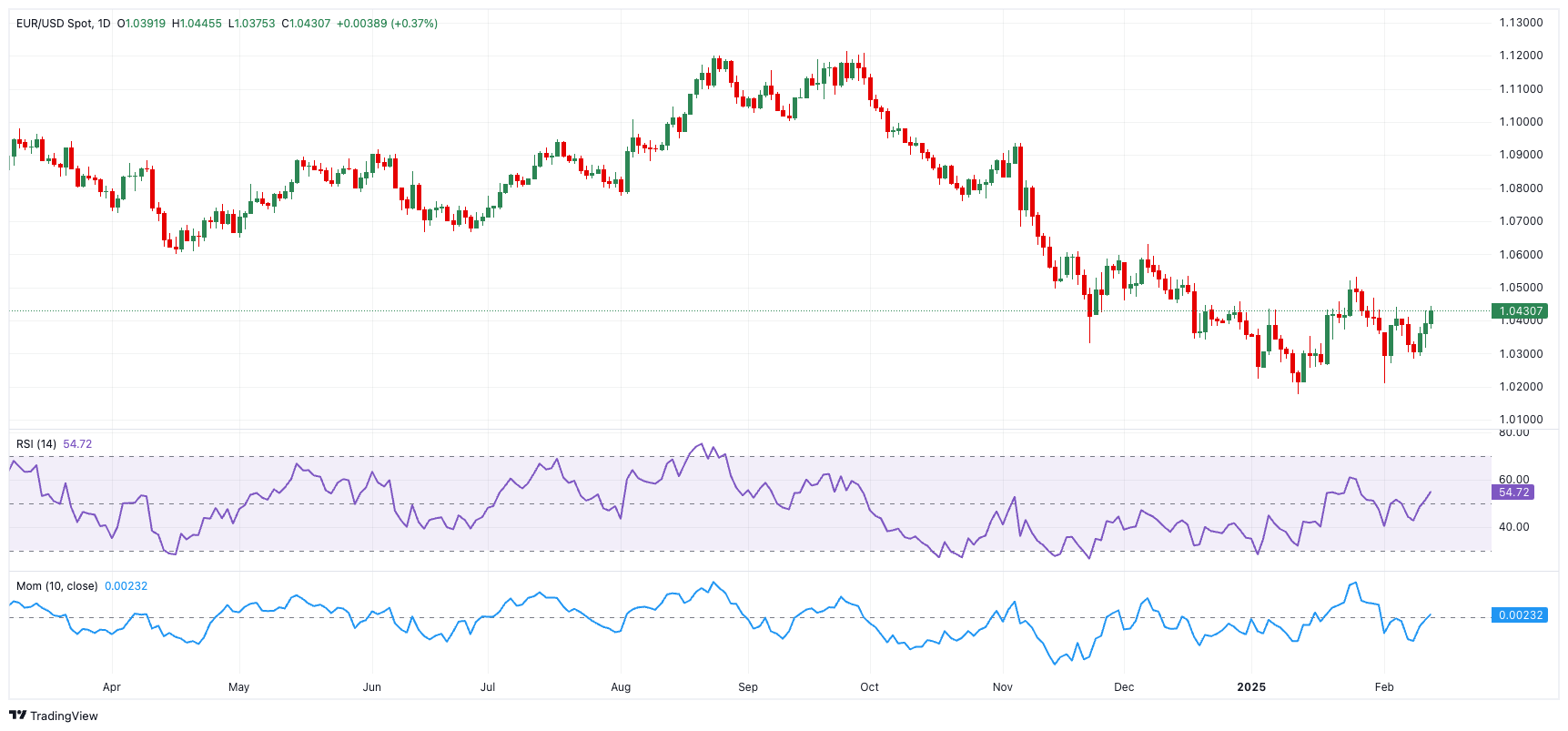The width and height of the screenshot is (1568, 731).
Task: Click the 40.00 level on the RSI scale
Action: [x=1514, y=527]
